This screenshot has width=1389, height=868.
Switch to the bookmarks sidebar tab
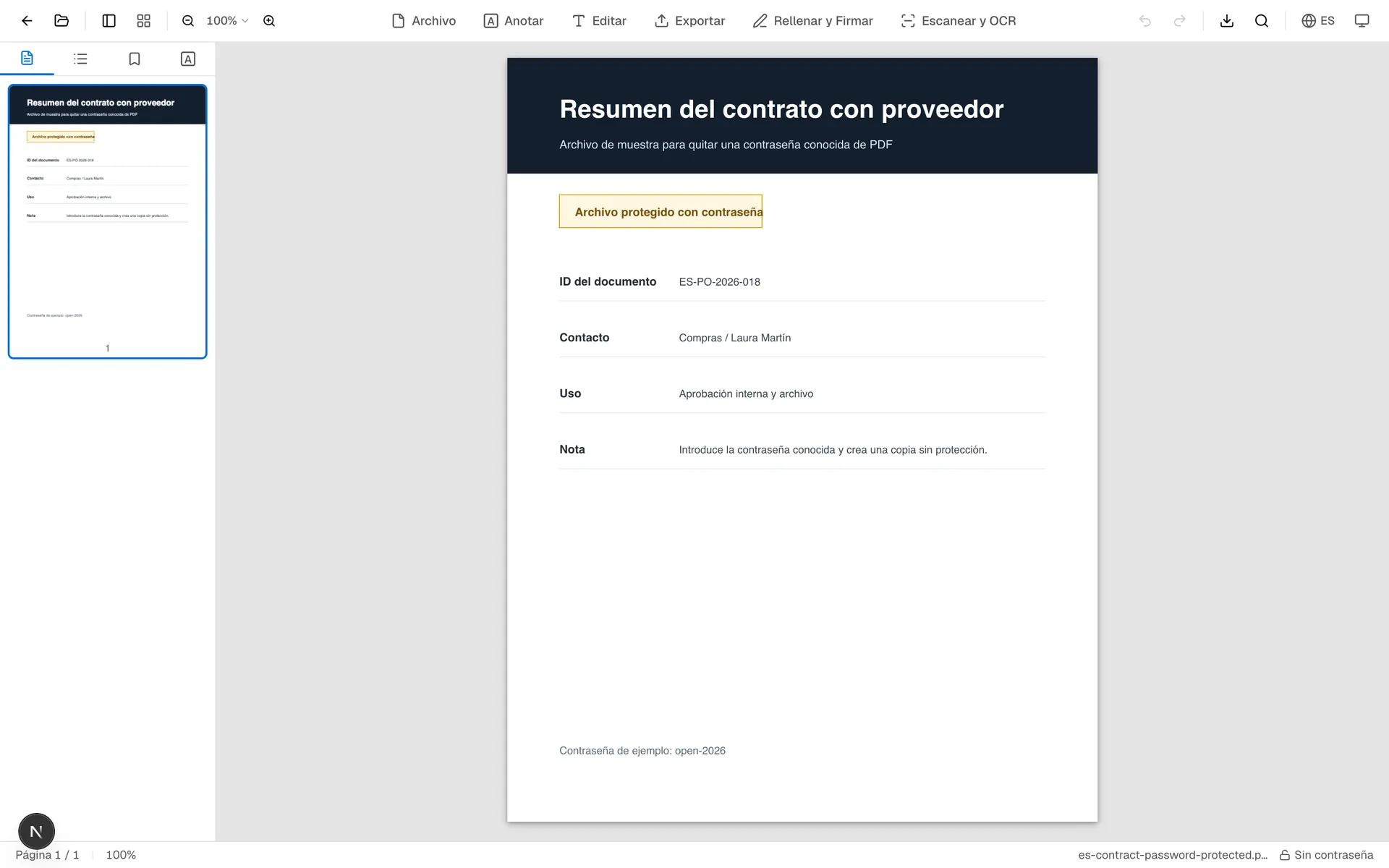(135, 59)
